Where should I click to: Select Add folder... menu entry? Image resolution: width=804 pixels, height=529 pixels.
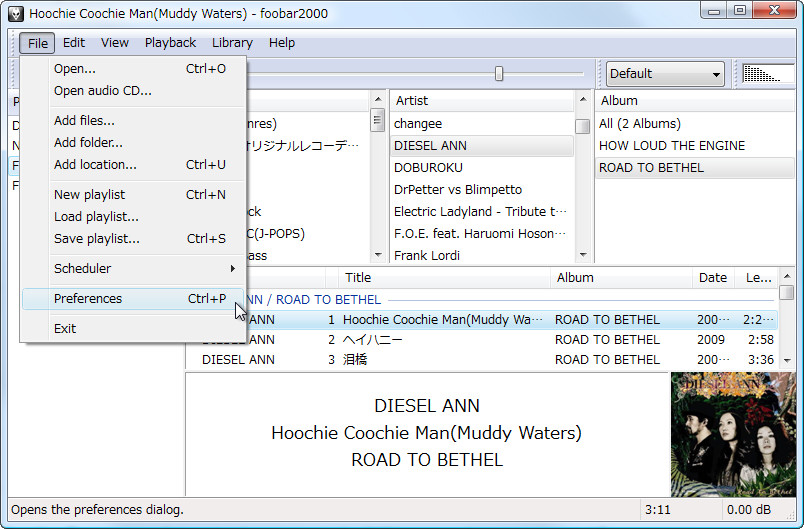click(x=133, y=143)
